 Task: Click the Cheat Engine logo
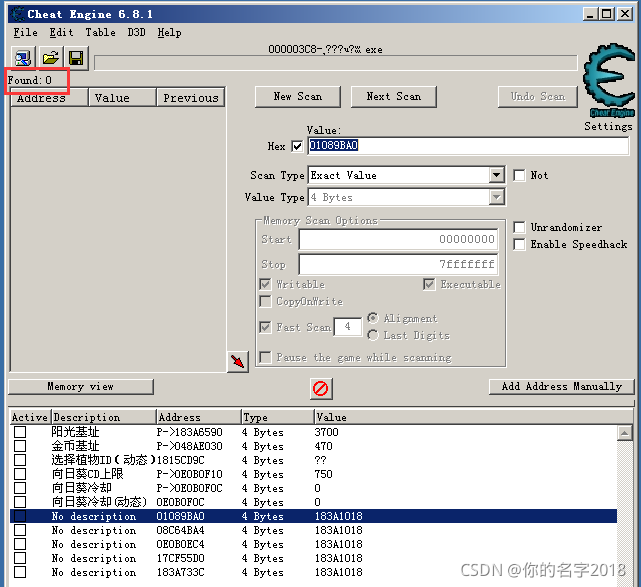click(609, 80)
